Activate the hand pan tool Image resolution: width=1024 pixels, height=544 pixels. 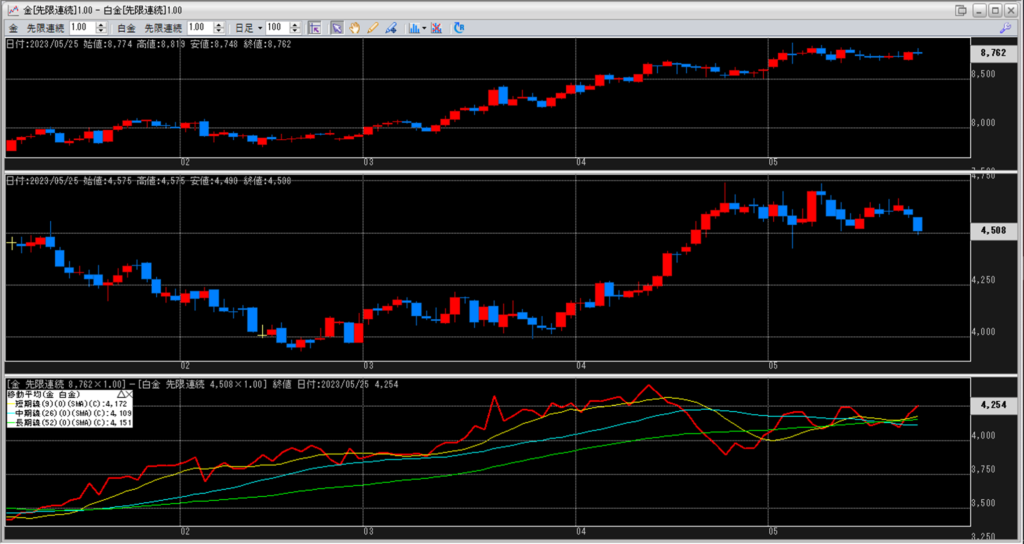[355, 28]
